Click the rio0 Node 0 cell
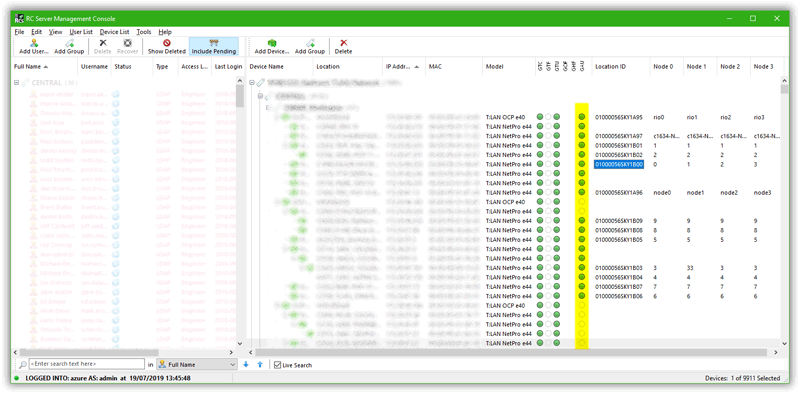 (659, 117)
